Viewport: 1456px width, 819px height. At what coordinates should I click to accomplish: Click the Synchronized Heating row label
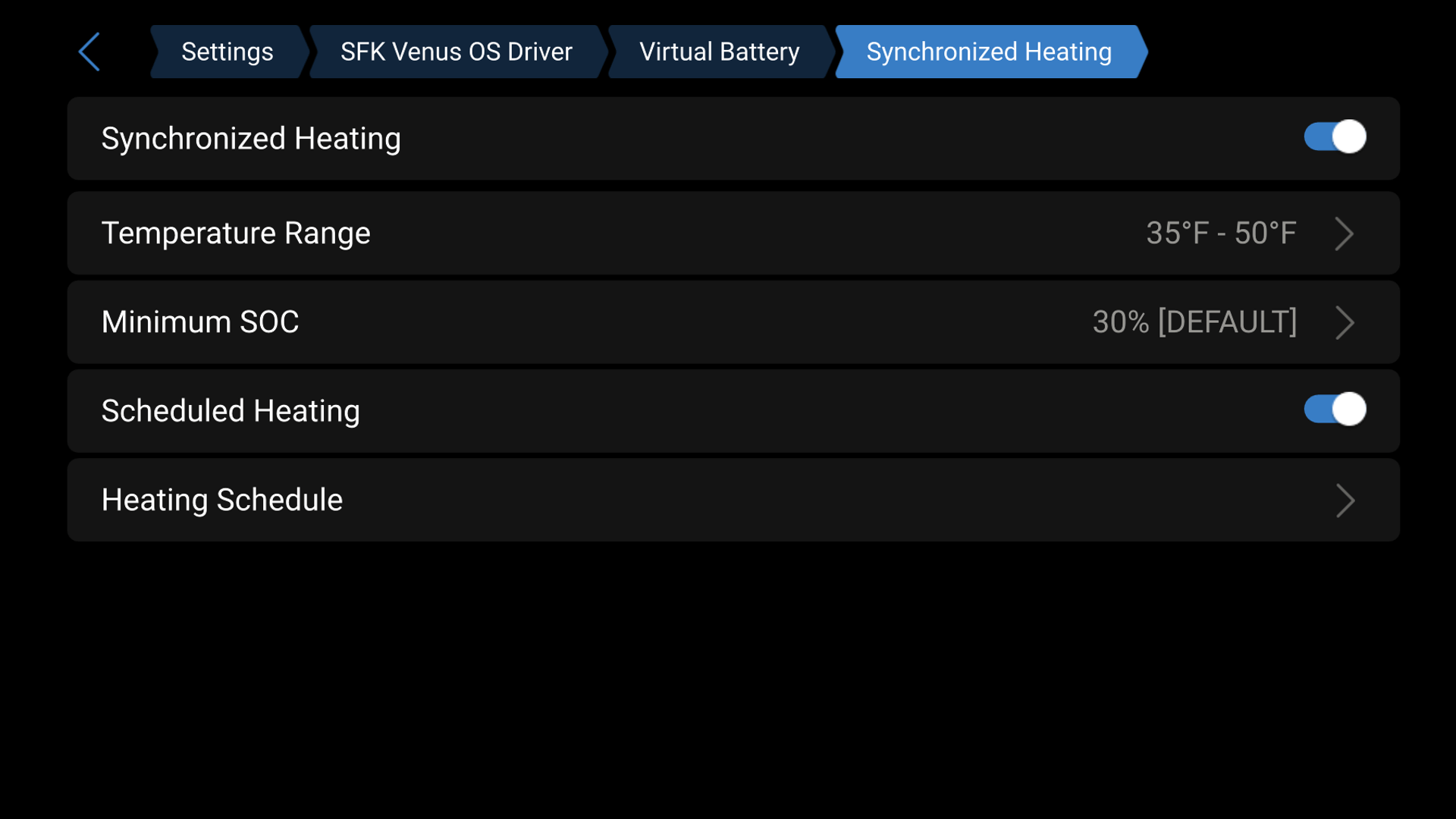(251, 137)
